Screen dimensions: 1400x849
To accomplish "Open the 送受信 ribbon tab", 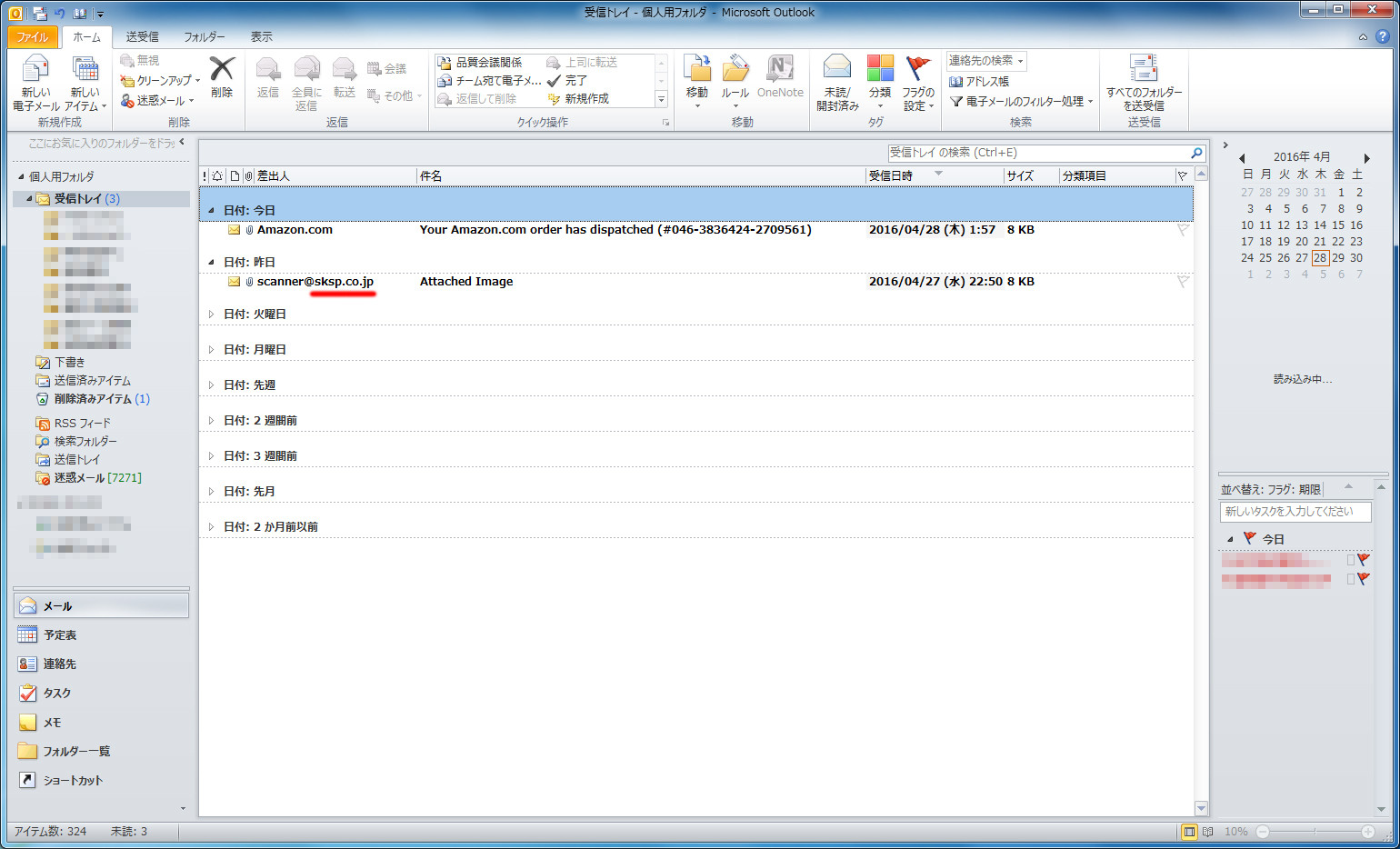I will 142,37.
